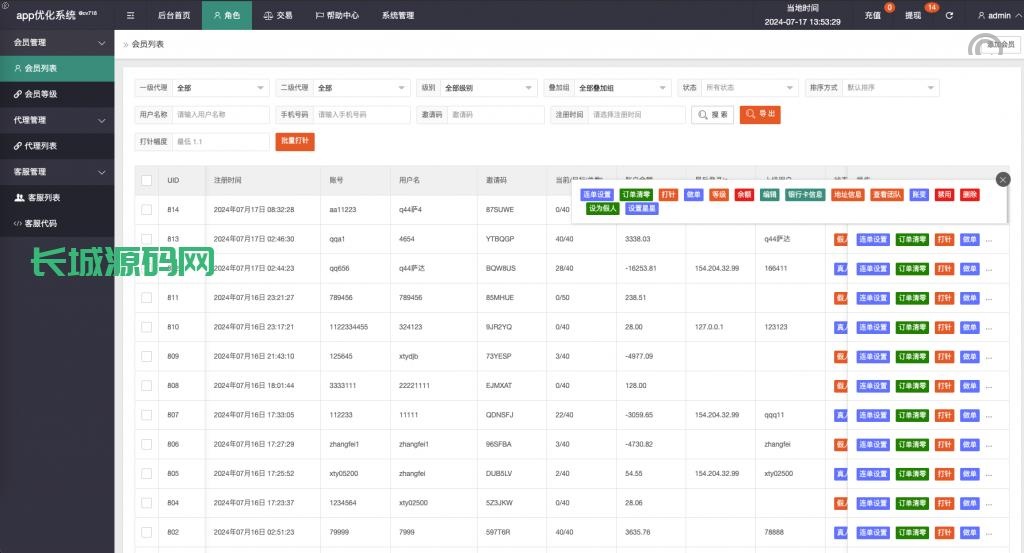Open 客服列表 via its people icon
1024x553 pixels.
point(19,198)
